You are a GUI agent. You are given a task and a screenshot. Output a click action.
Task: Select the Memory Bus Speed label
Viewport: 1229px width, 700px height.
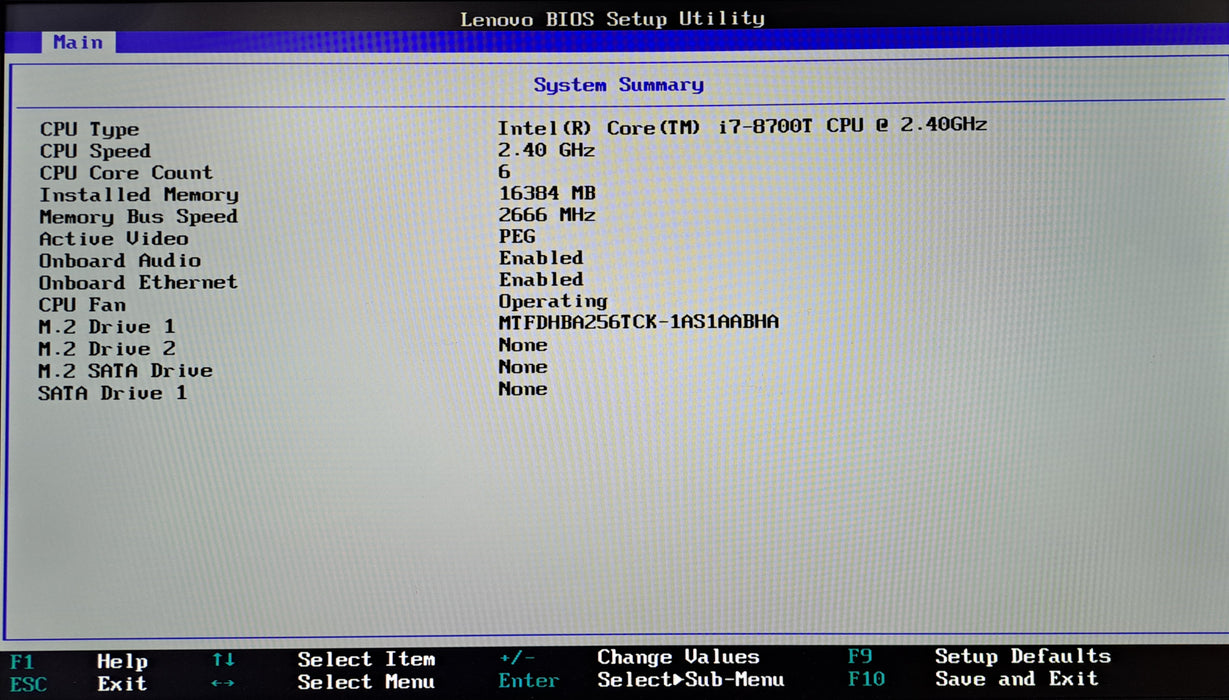pyautogui.click(x=138, y=217)
